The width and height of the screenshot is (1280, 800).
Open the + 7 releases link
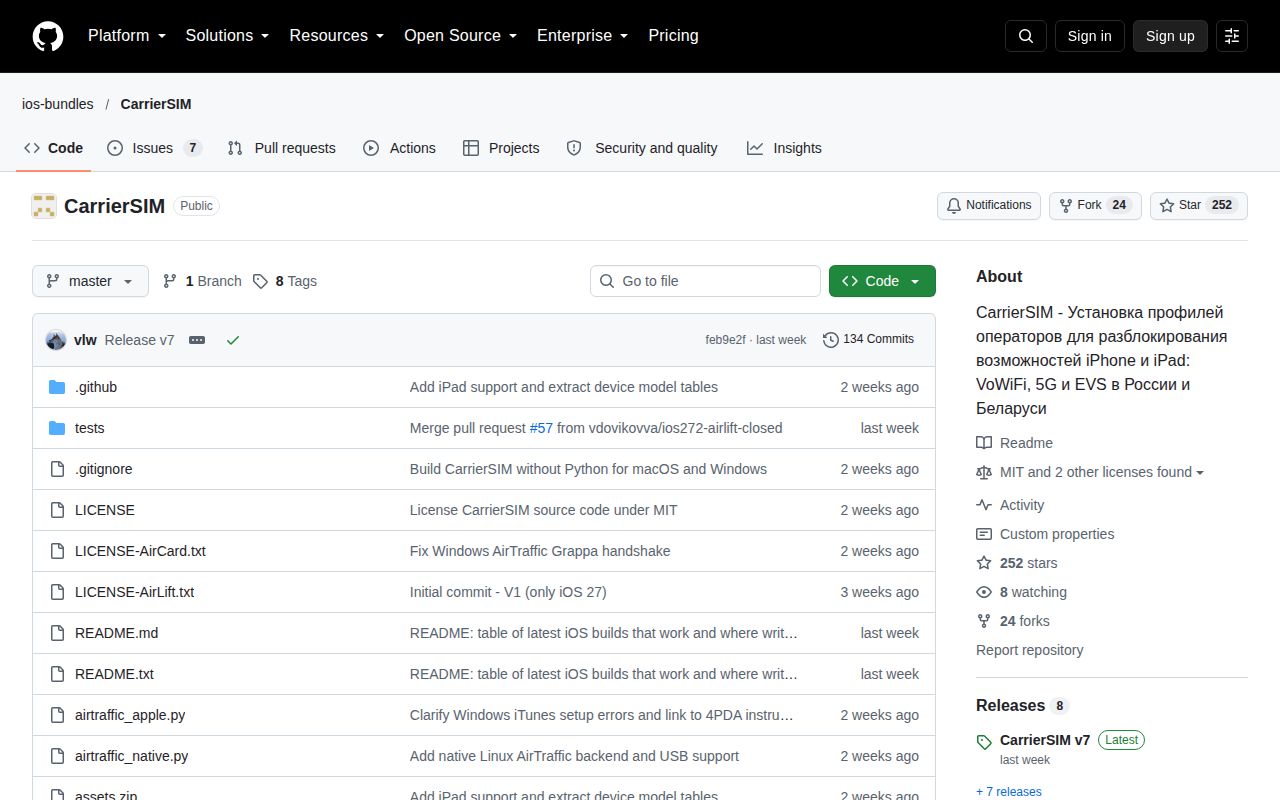(x=1009, y=792)
